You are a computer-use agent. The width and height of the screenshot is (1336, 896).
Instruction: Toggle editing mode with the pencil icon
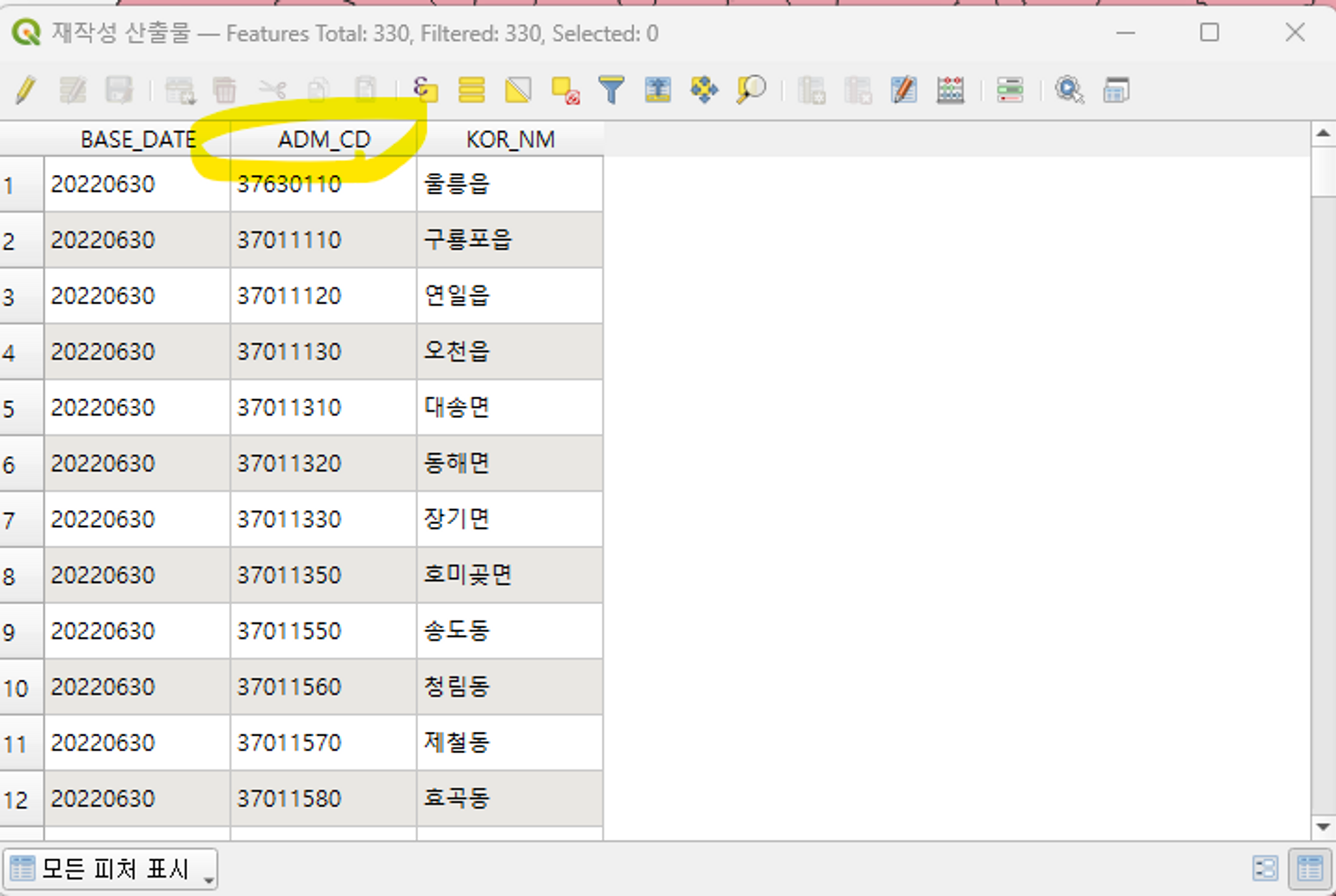coord(26,89)
